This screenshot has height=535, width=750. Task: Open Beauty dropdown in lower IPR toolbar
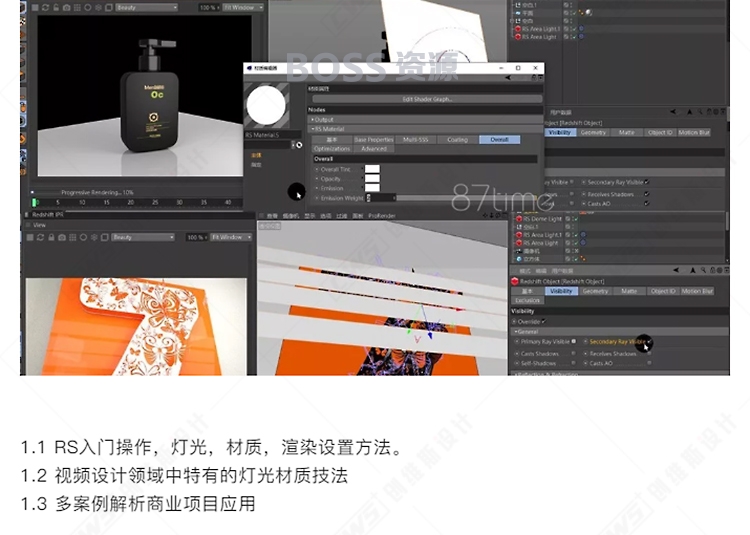pos(143,237)
